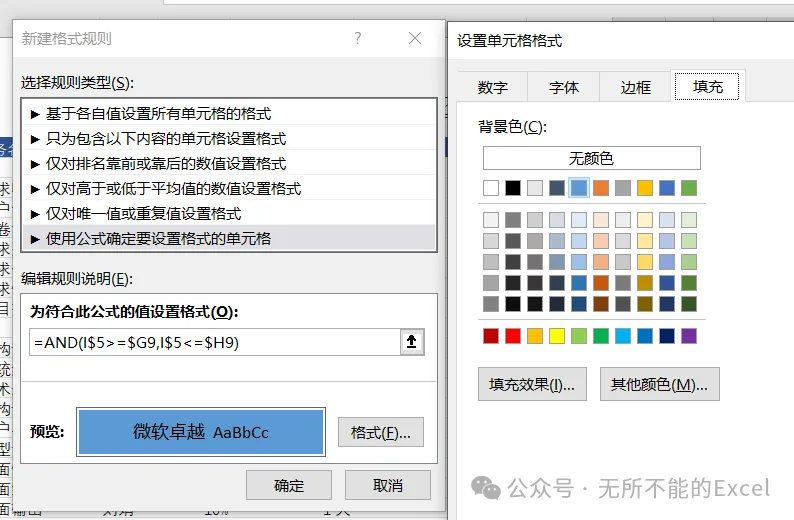Close the 新建格式规则 dialog
This screenshot has width=794, height=520.
point(415,38)
